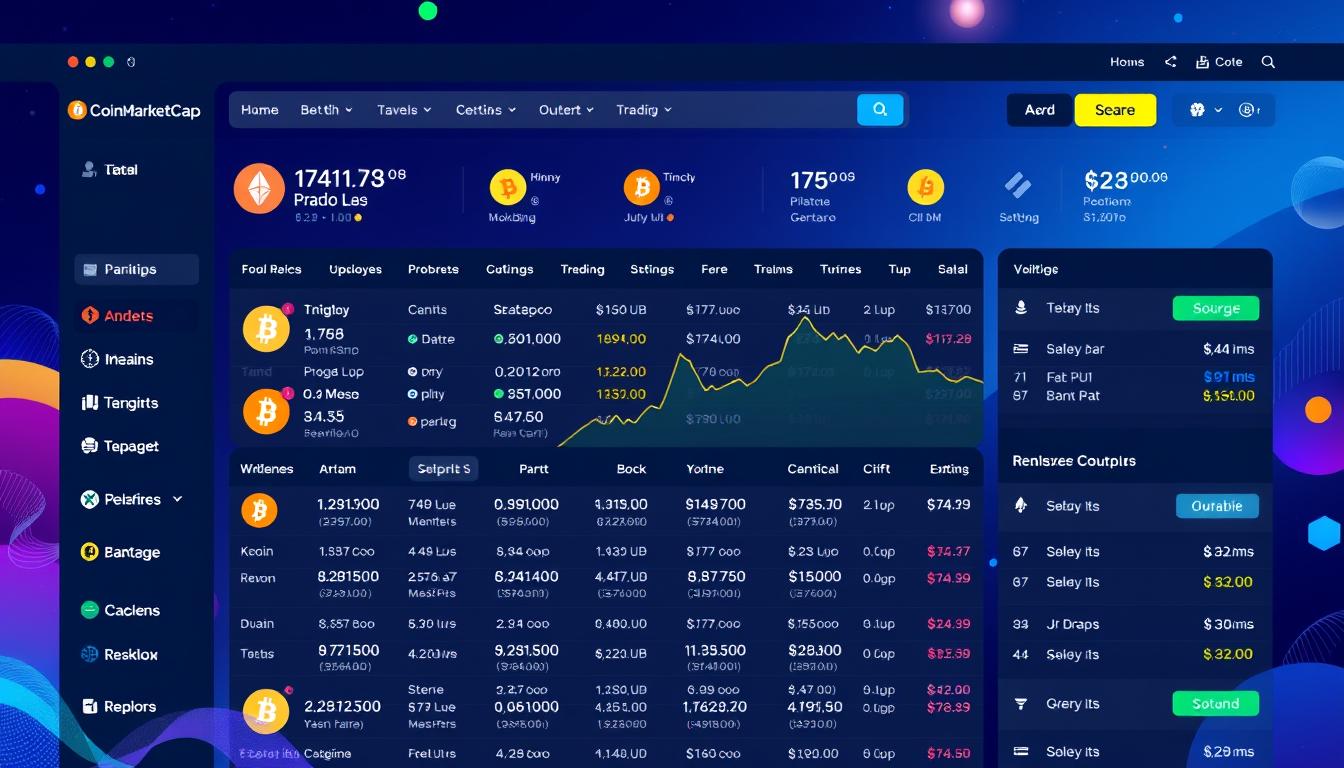Click the Bantage sidebar icon
The image size is (1344, 768).
click(88, 552)
